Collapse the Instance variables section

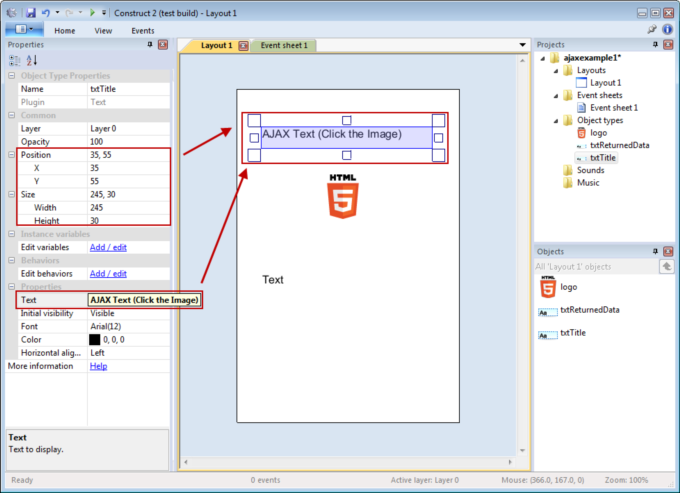[x=12, y=234]
